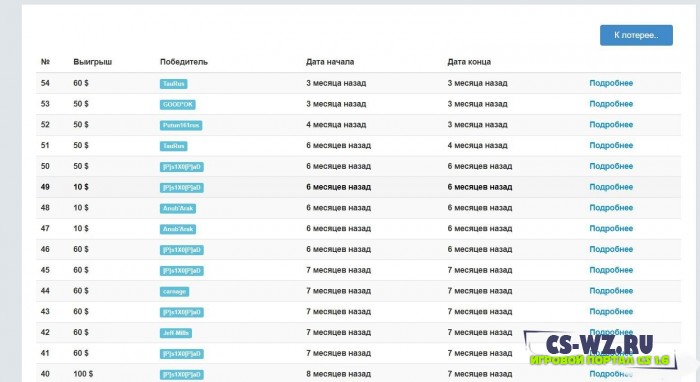Click end date "4 месяца назад" in row 51
700x382 pixels.
click(x=478, y=145)
